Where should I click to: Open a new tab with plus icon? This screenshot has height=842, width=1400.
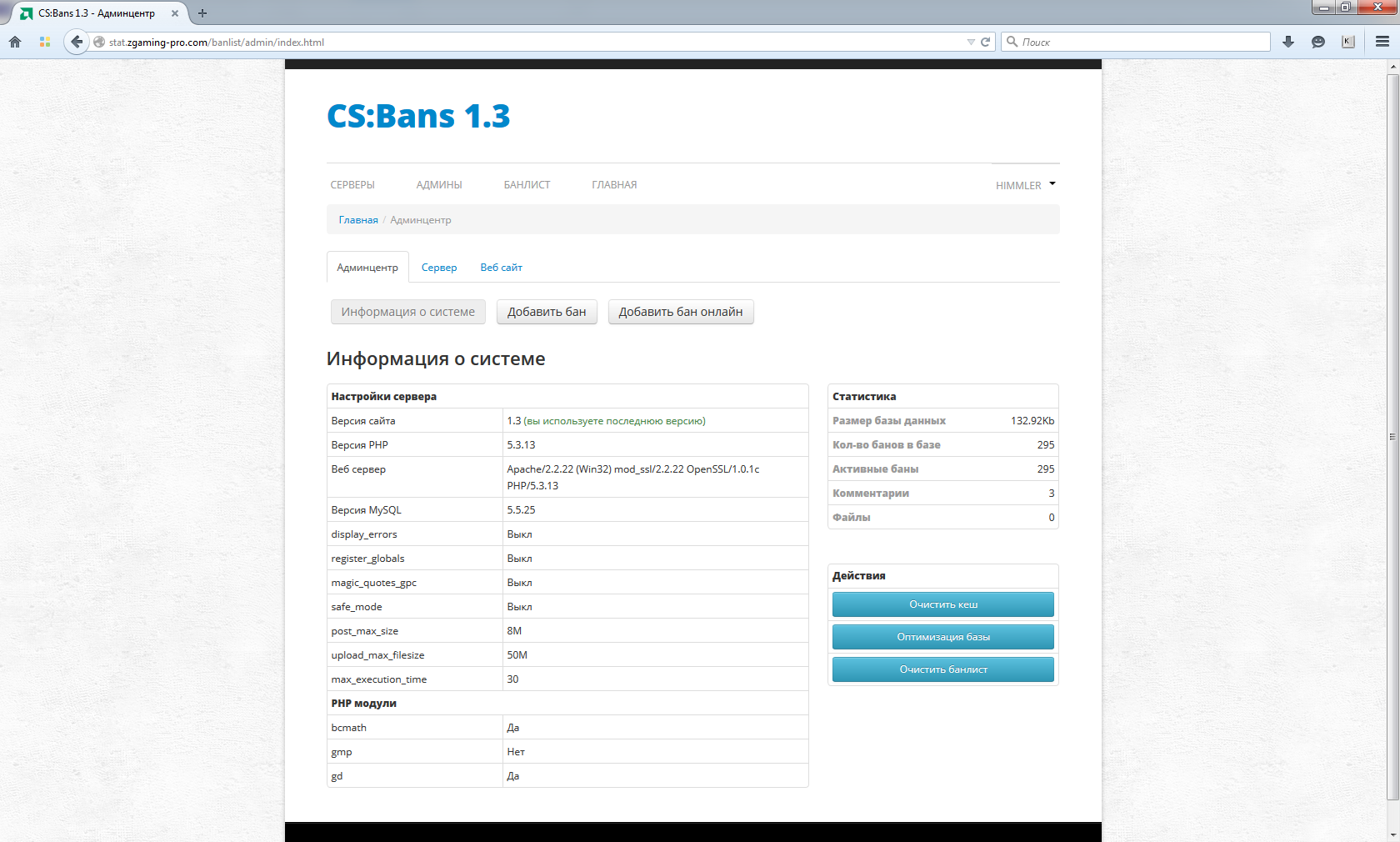click(x=202, y=13)
